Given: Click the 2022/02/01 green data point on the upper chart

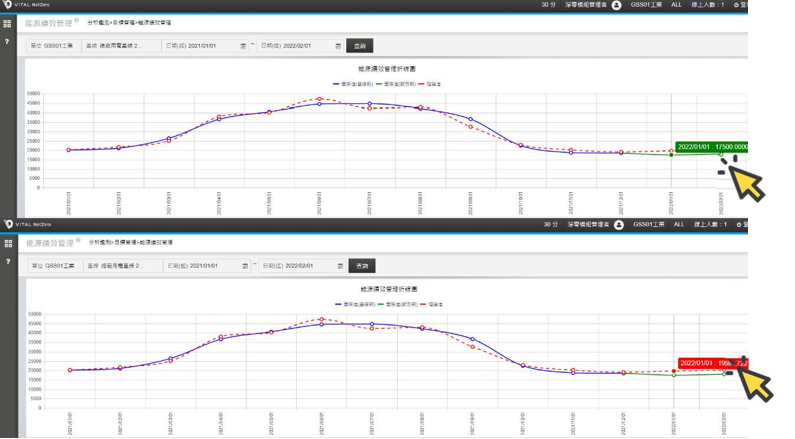Looking at the screenshot, I should pos(721,153).
